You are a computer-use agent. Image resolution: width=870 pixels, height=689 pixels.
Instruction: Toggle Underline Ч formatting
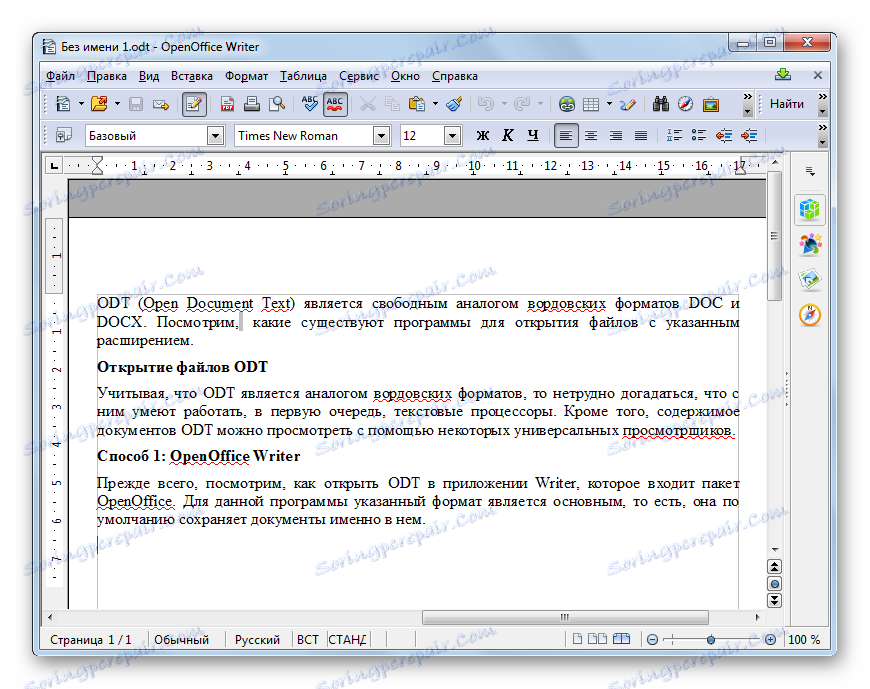(533, 135)
